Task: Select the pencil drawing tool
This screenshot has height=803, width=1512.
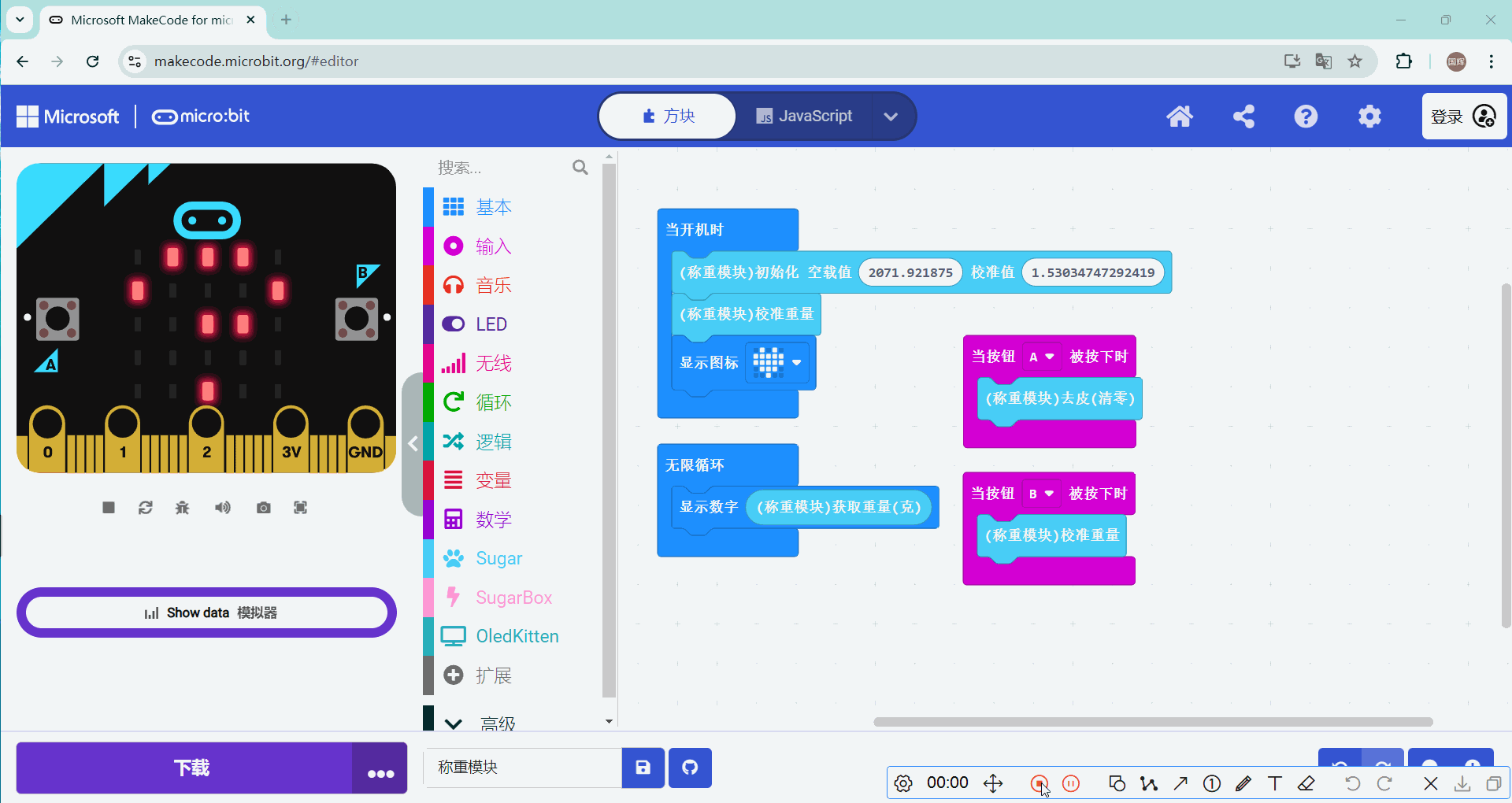Action: (1243, 783)
